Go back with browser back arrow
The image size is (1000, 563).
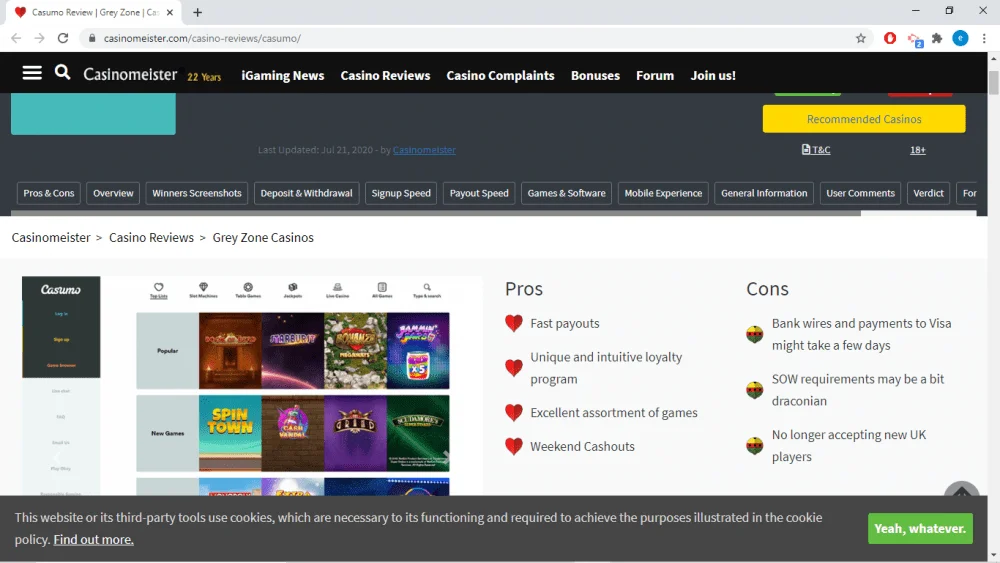(x=16, y=38)
